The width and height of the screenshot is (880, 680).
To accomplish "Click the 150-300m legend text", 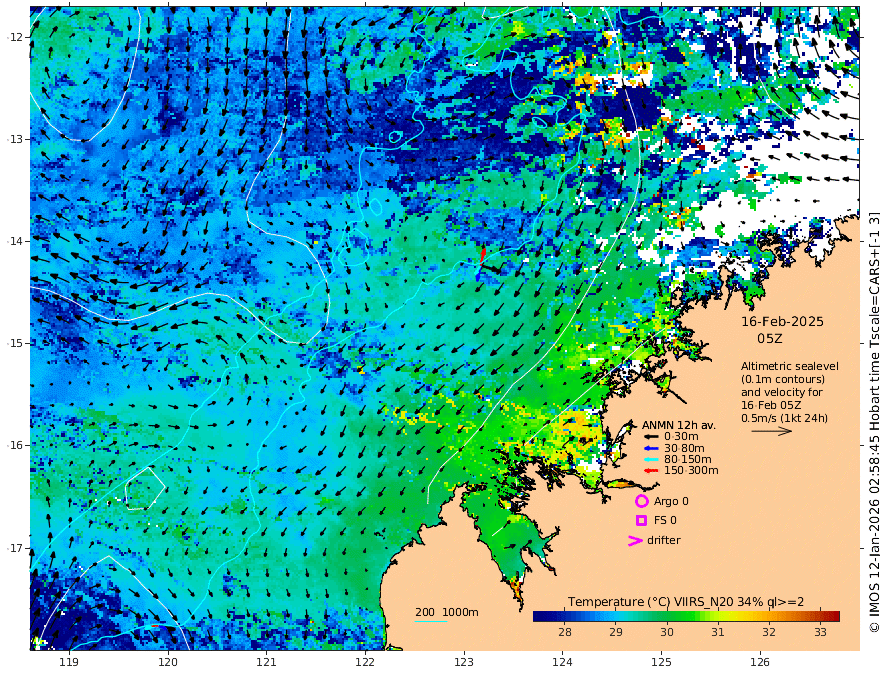I will tap(691, 471).
